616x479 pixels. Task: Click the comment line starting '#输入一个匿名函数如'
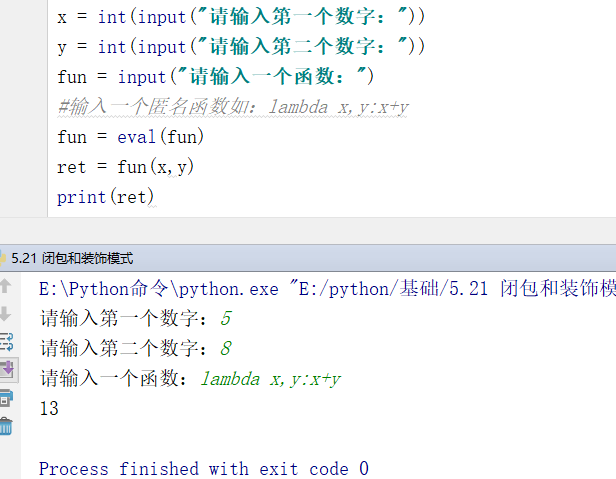click(233, 107)
